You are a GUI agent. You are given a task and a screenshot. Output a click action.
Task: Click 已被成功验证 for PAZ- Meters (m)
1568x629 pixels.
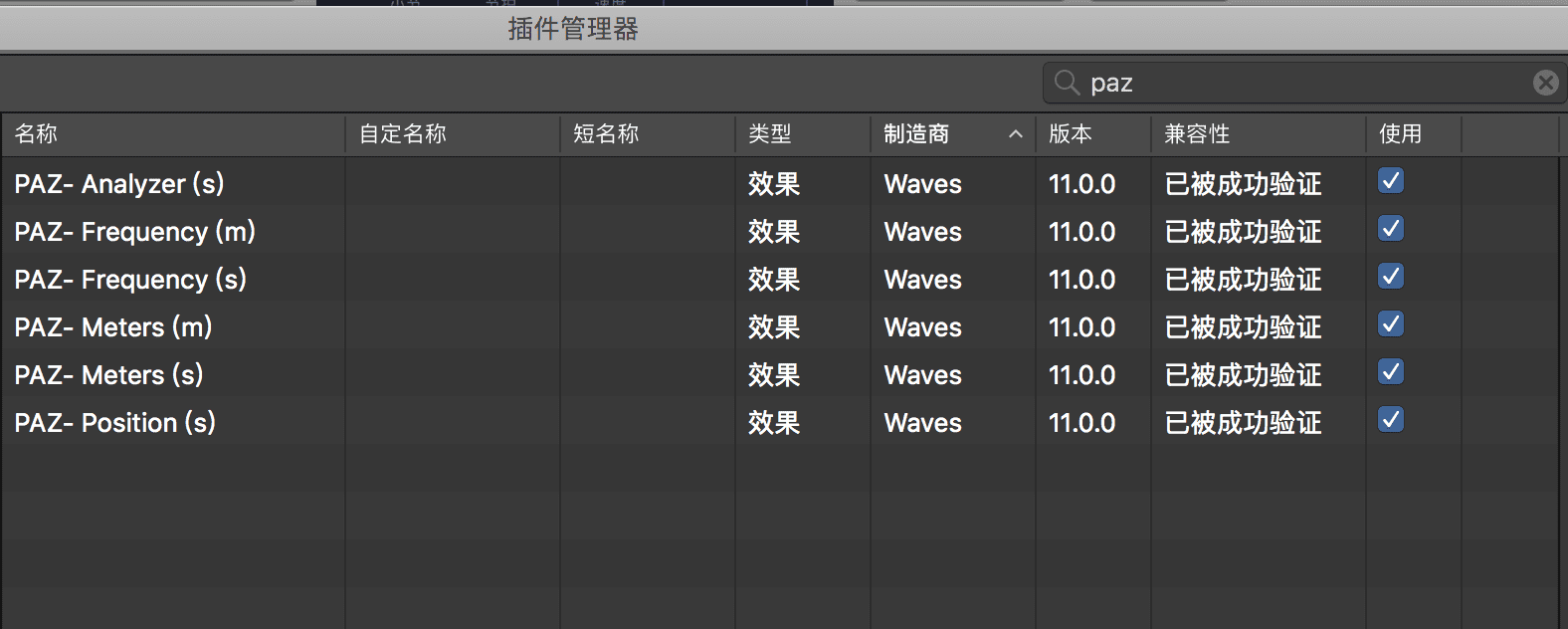(1244, 327)
